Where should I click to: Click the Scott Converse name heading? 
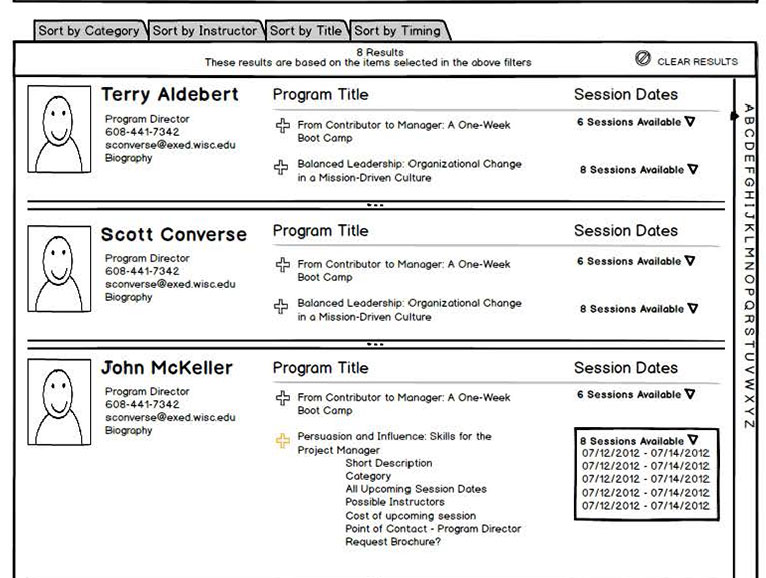(x=174, y=235)
